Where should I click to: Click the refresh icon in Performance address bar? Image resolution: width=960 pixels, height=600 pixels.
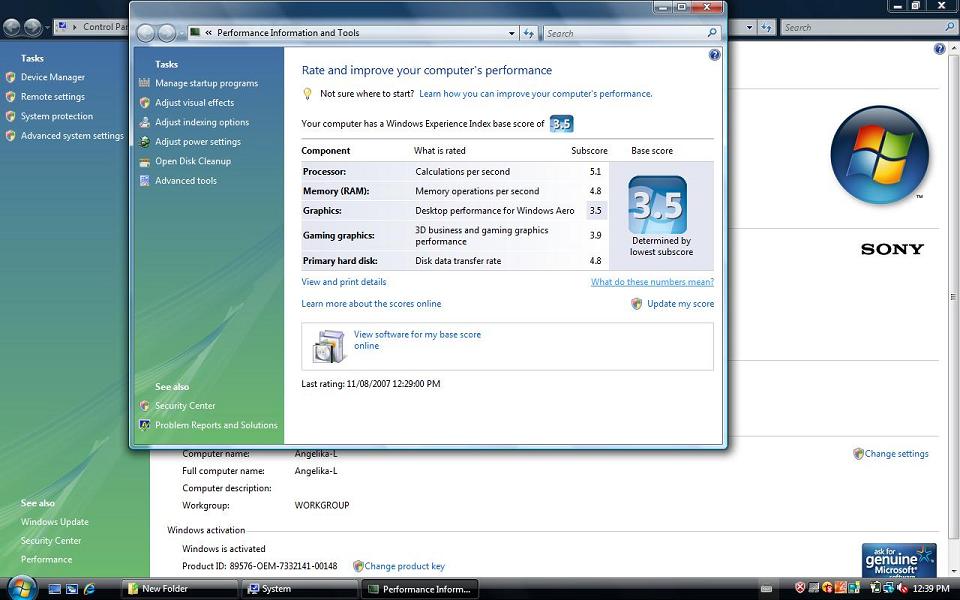(x=528, y=33)
